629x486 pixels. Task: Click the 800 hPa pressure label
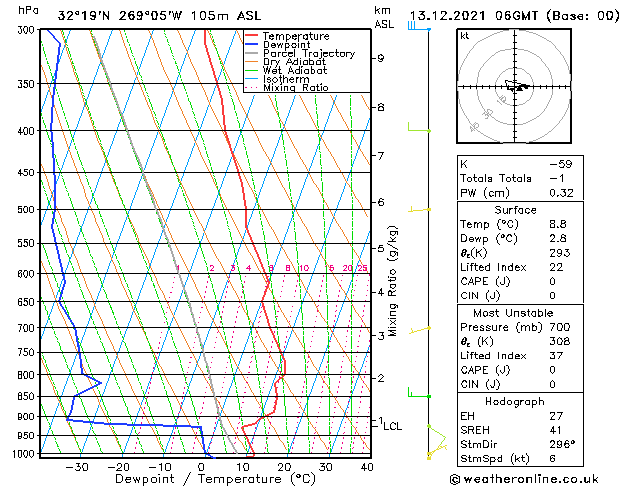tap(28, 375)
